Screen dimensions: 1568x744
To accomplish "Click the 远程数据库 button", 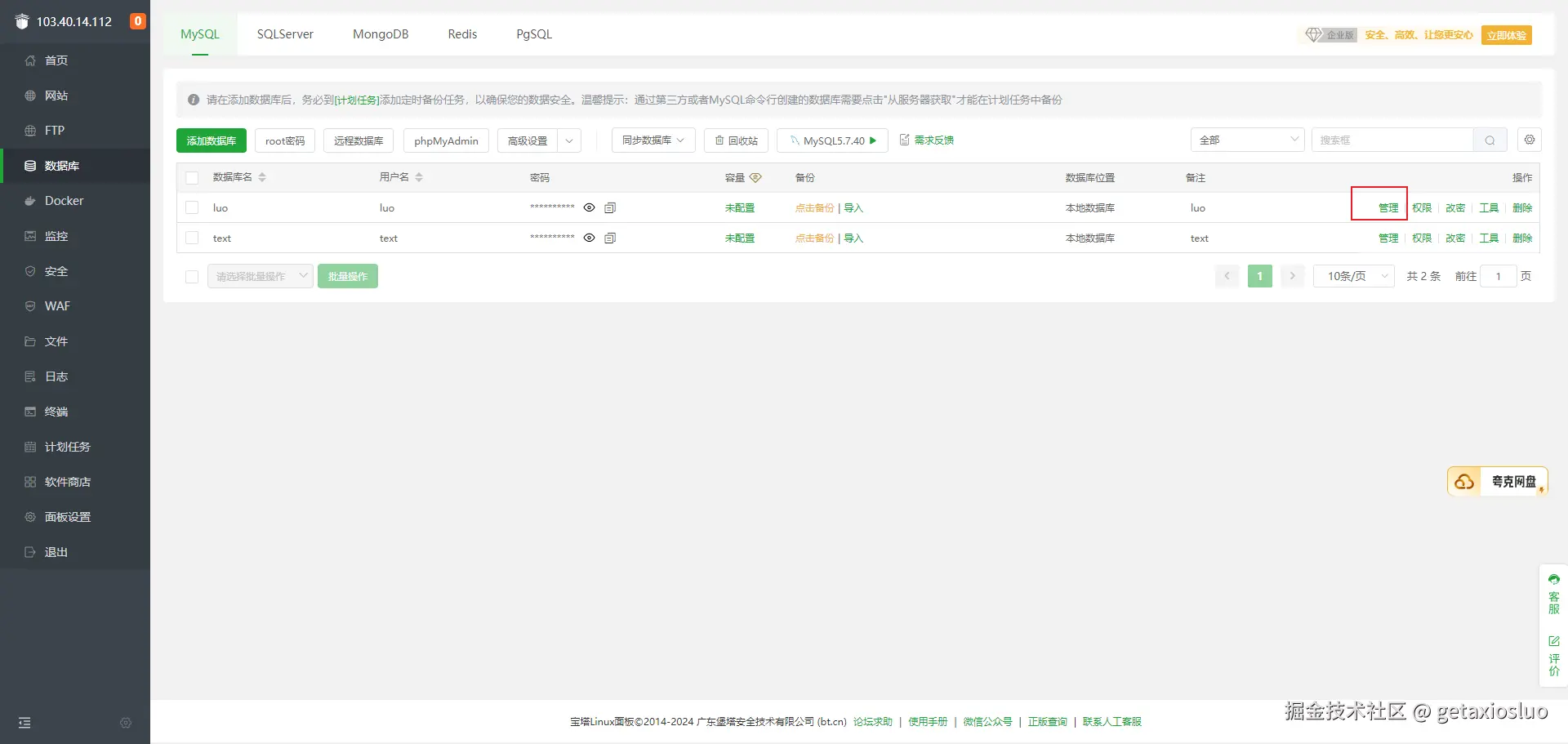I will tap(359, 140).
